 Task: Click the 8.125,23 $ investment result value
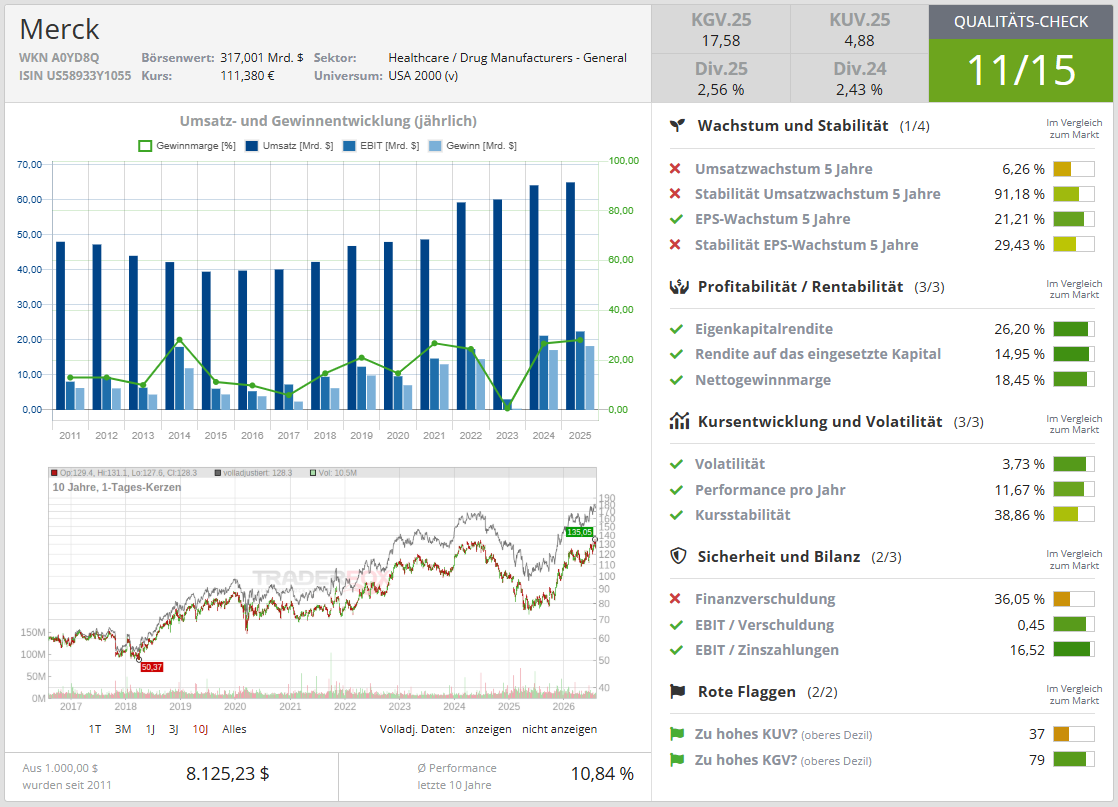(x=227, y=774)
